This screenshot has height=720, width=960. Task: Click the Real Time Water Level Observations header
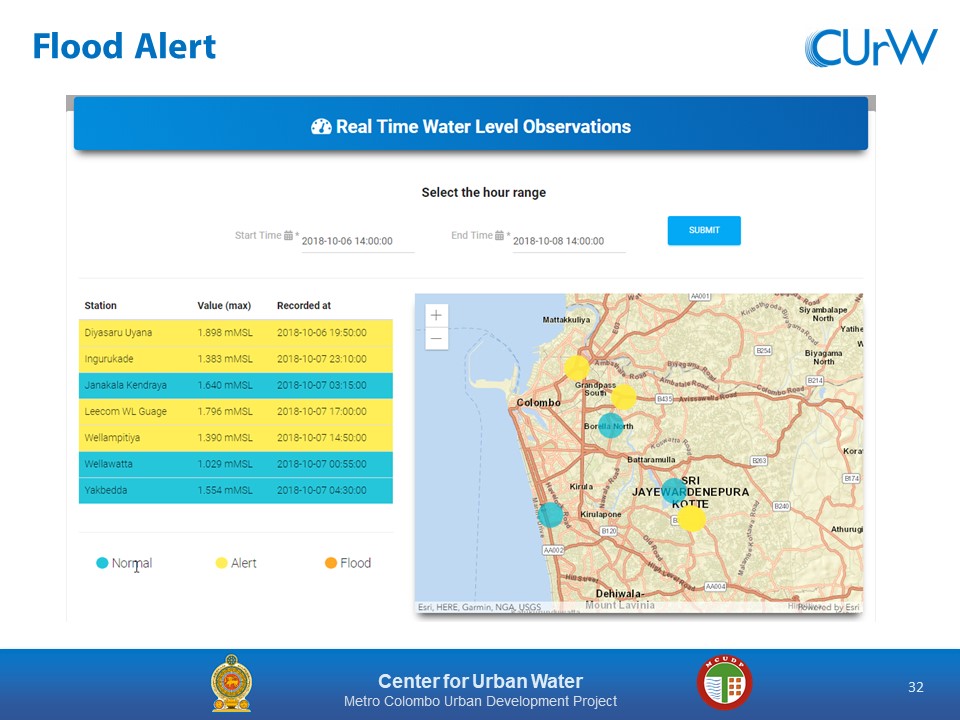click(471, 124)
